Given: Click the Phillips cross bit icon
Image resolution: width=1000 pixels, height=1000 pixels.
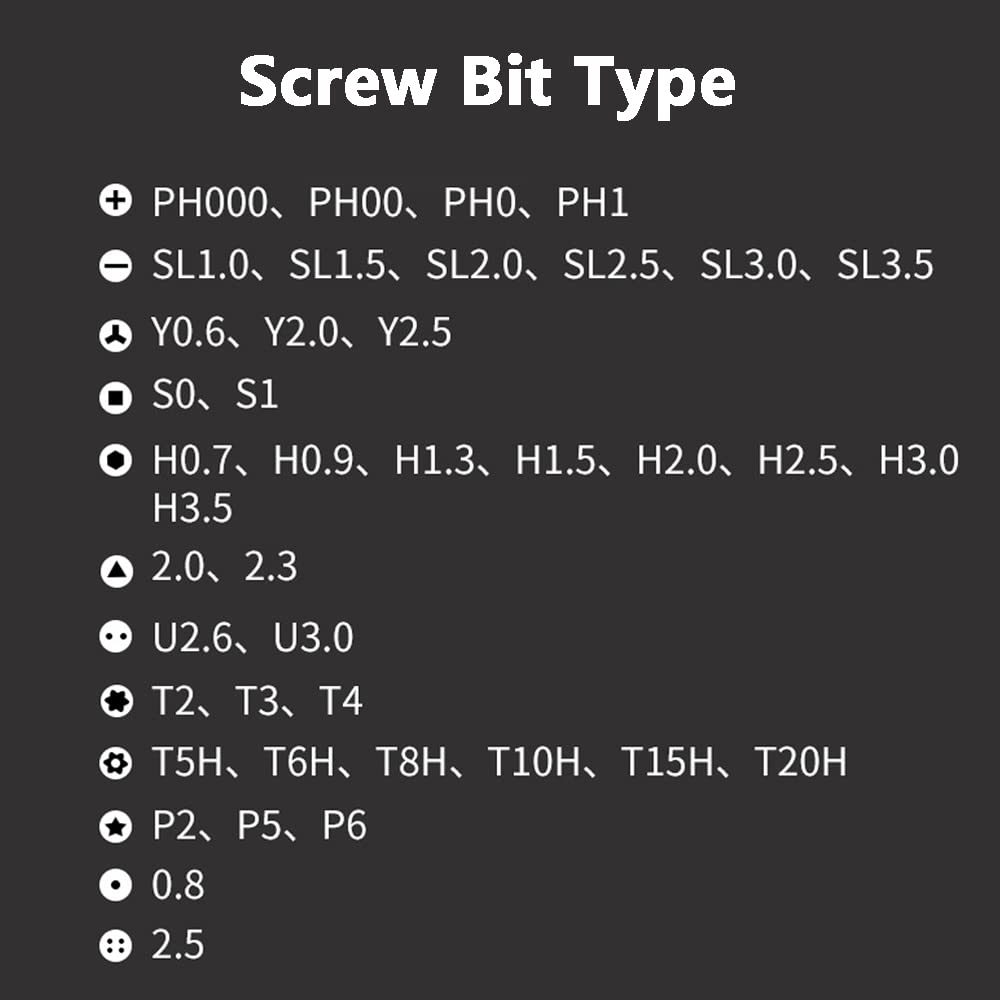Looking at the screenshot, I should (x=116, y=202).
